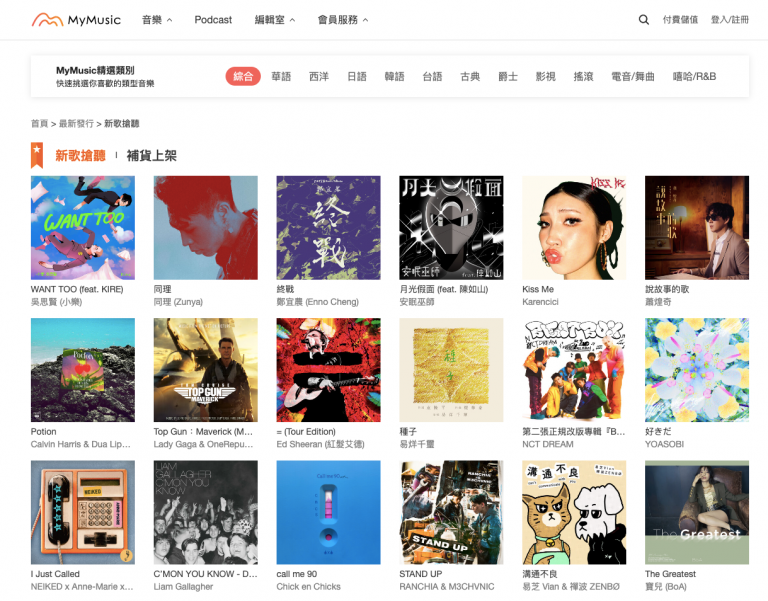
Task: Open the Top Gun Maverick album cover
Action: (x=206, y=370)
